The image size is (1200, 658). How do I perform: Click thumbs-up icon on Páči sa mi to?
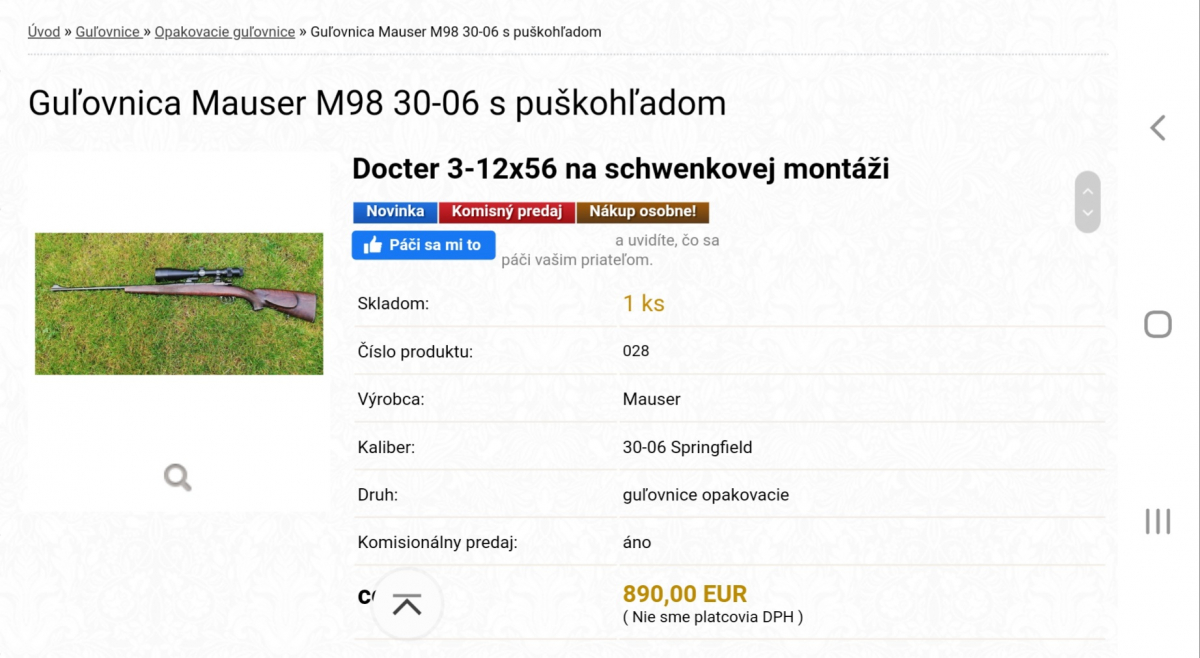373,245
